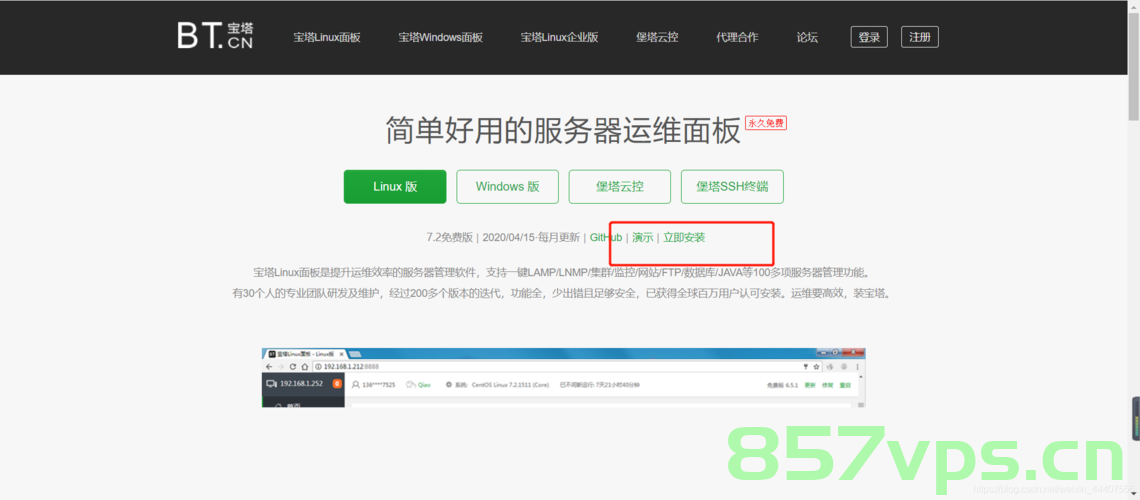The height and width of the screenshot is (500, 1140).
Task: Click the 2020/04/15·每月更新 date text
Action: (531, 238)
